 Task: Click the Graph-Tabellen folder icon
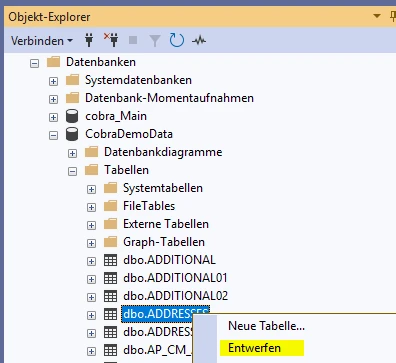[110, 242]
